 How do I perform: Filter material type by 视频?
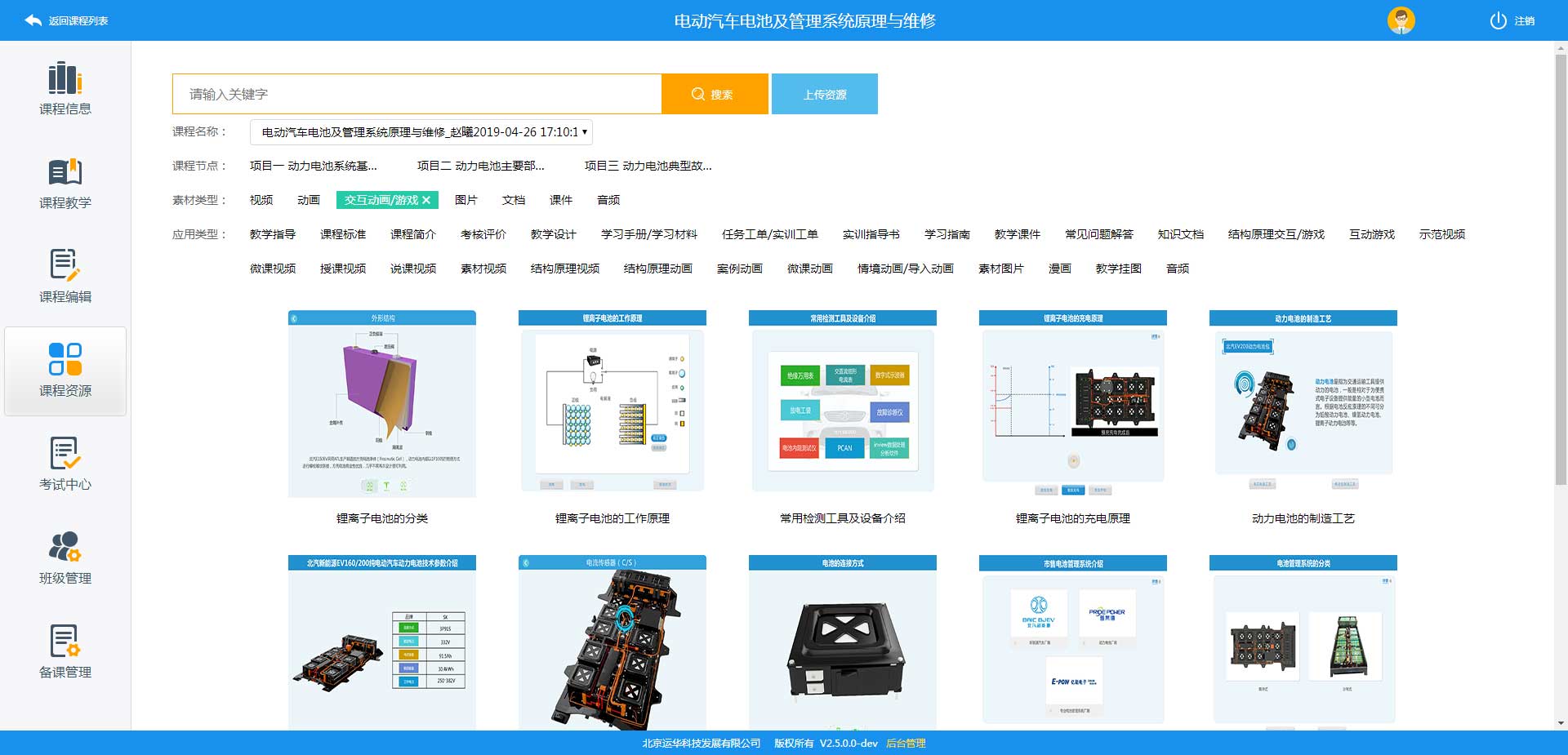(x=261, y=200)
